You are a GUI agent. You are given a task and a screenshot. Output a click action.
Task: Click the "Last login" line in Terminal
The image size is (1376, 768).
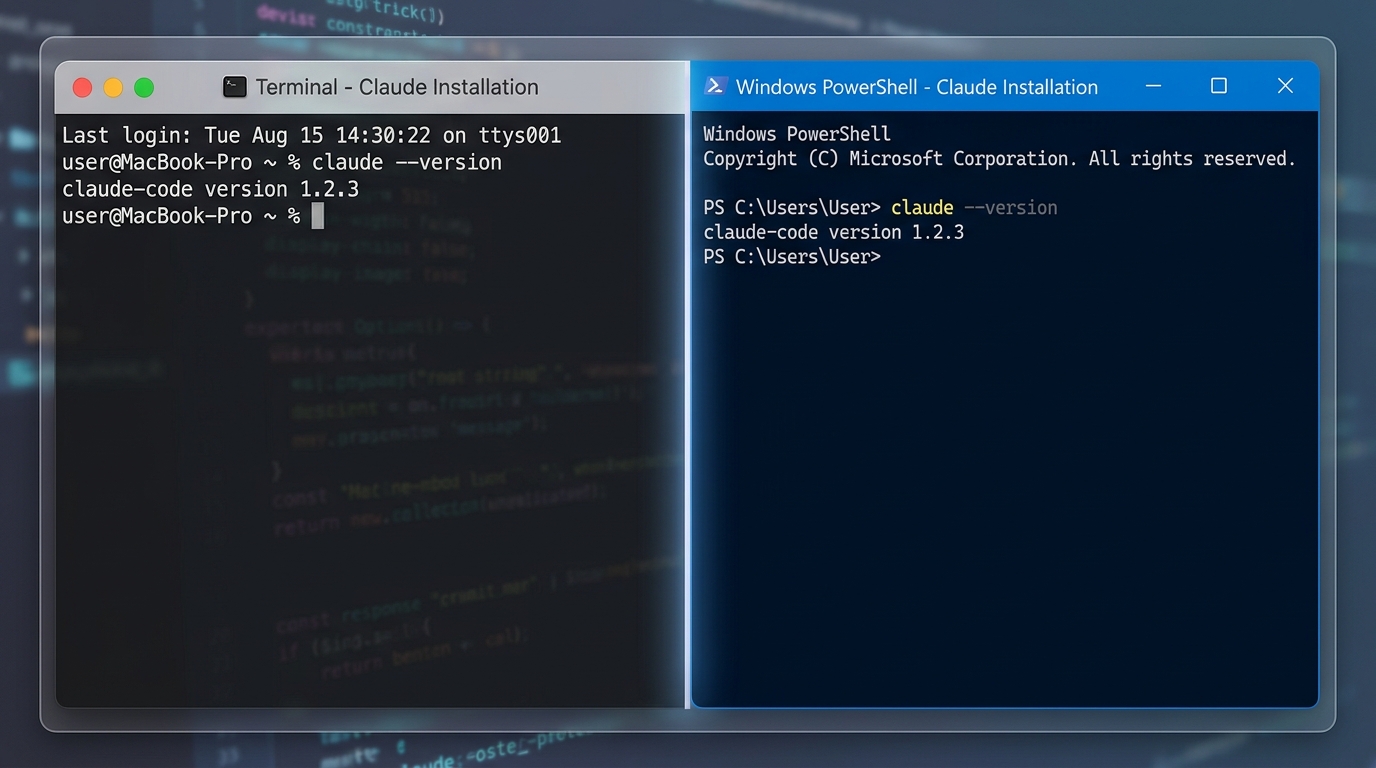coord(311,135)
